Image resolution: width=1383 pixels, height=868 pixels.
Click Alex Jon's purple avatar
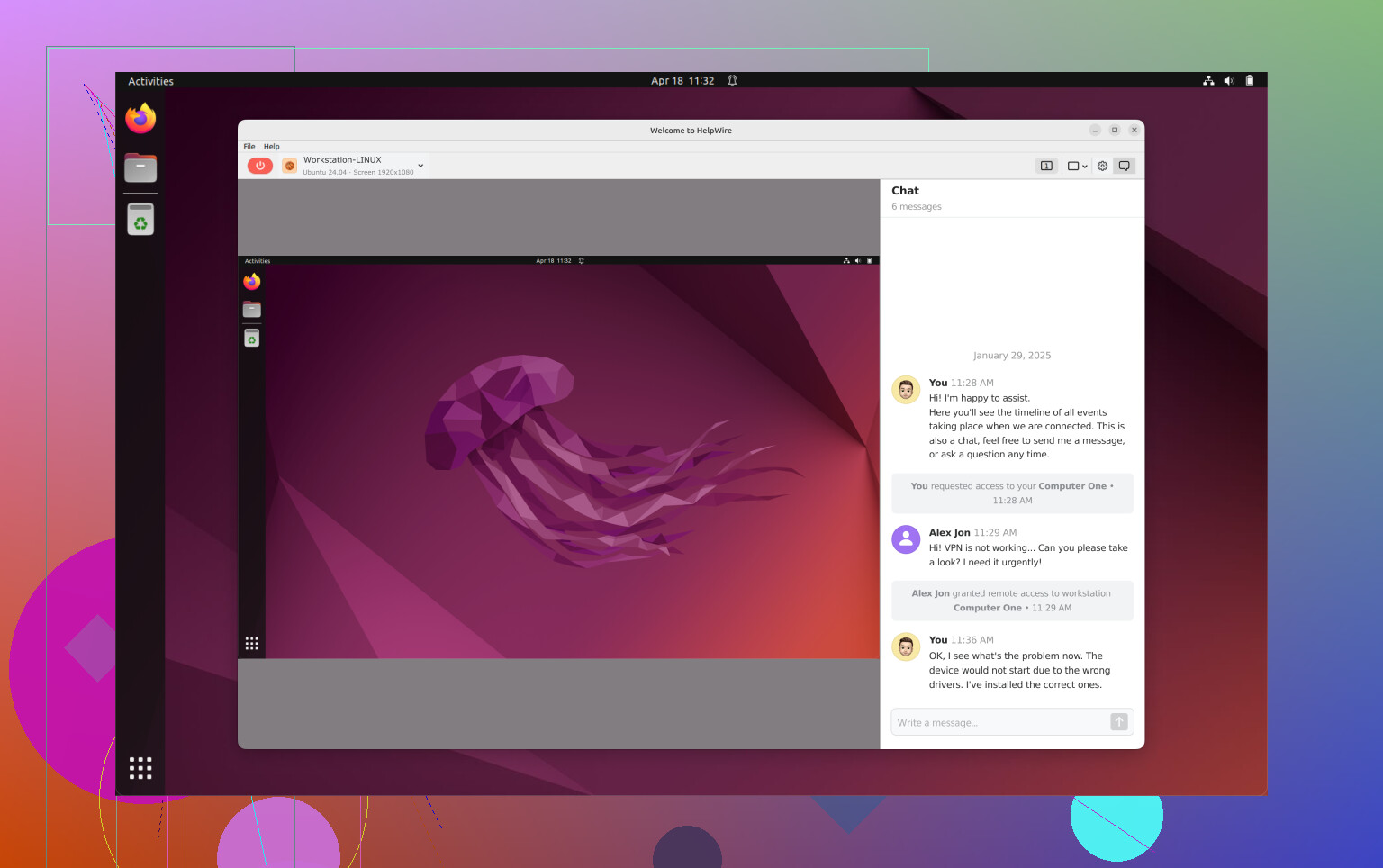coord(906,539)
